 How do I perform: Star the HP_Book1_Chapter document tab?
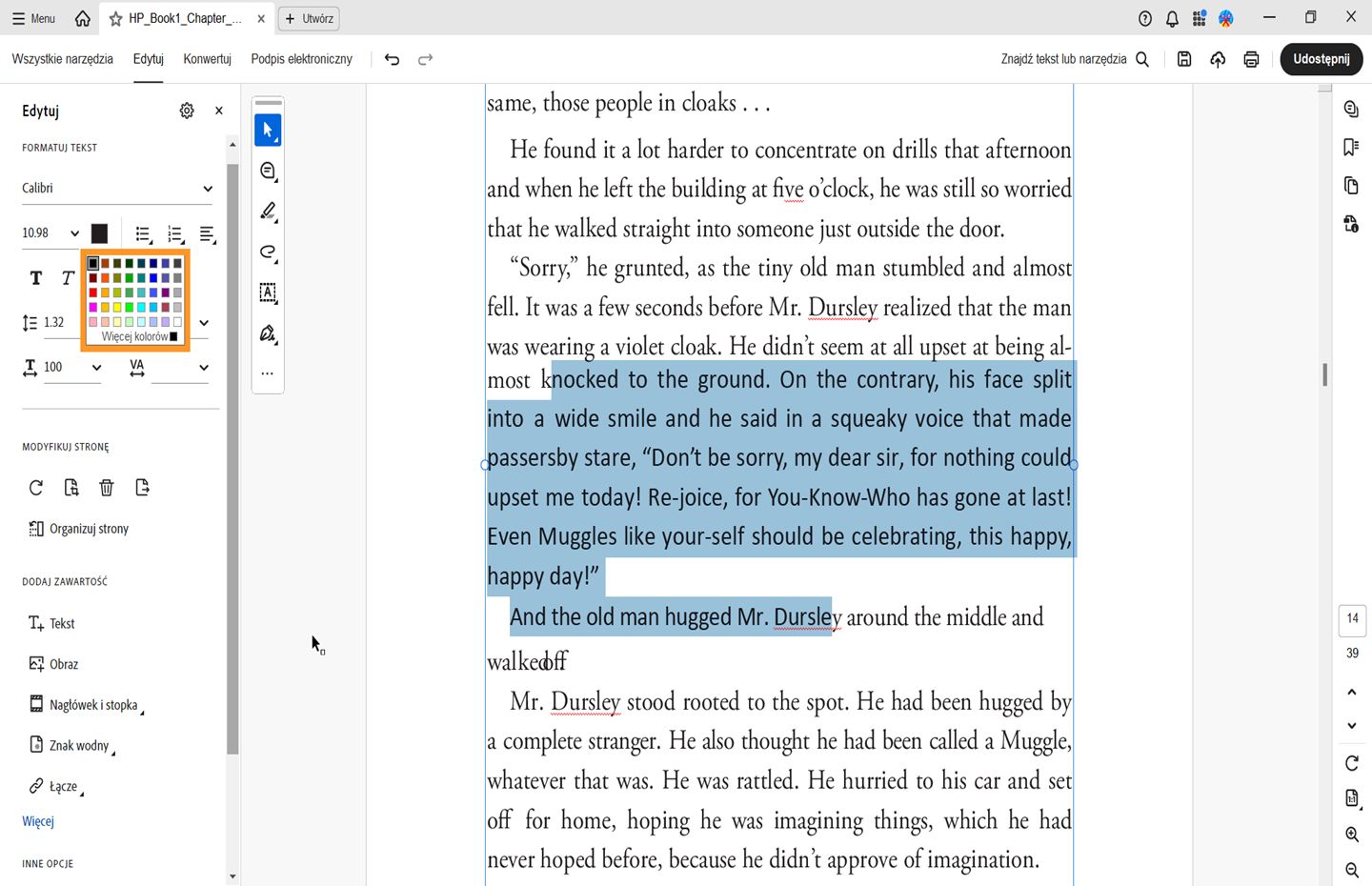(116, 18)
